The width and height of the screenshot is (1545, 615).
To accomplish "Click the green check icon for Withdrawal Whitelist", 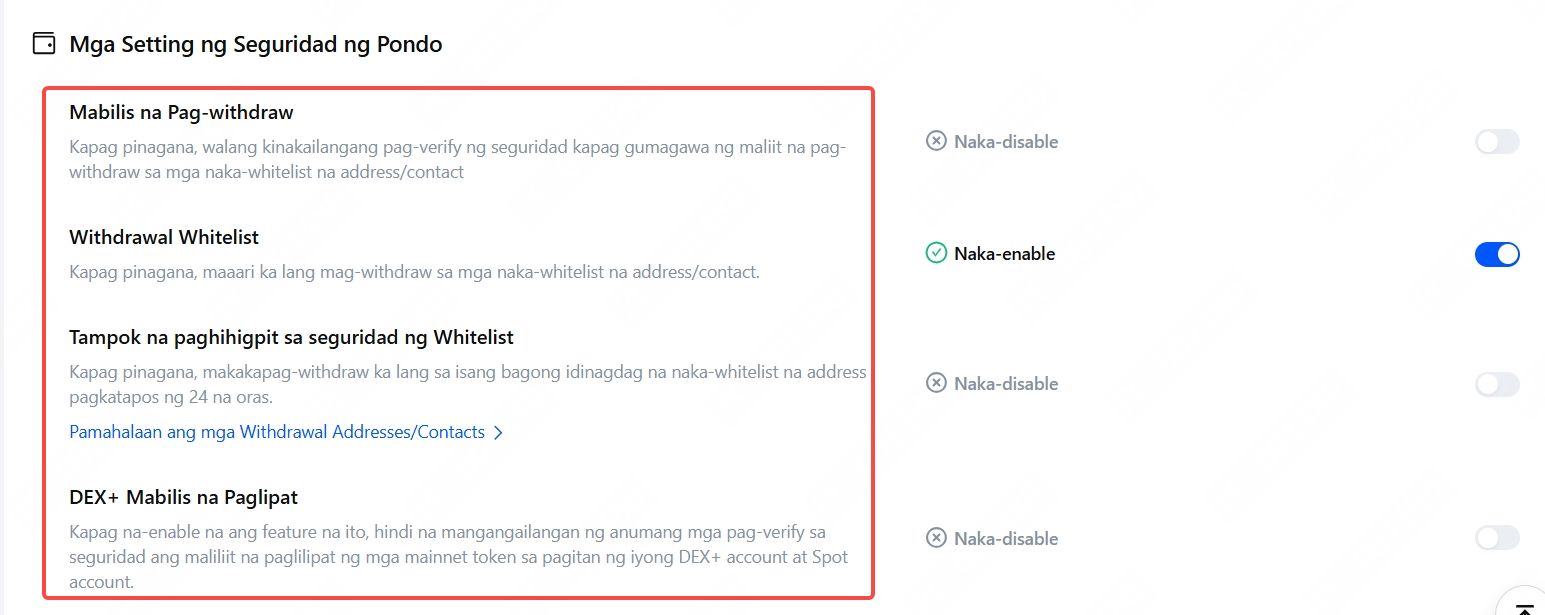I will click(936, 254).
